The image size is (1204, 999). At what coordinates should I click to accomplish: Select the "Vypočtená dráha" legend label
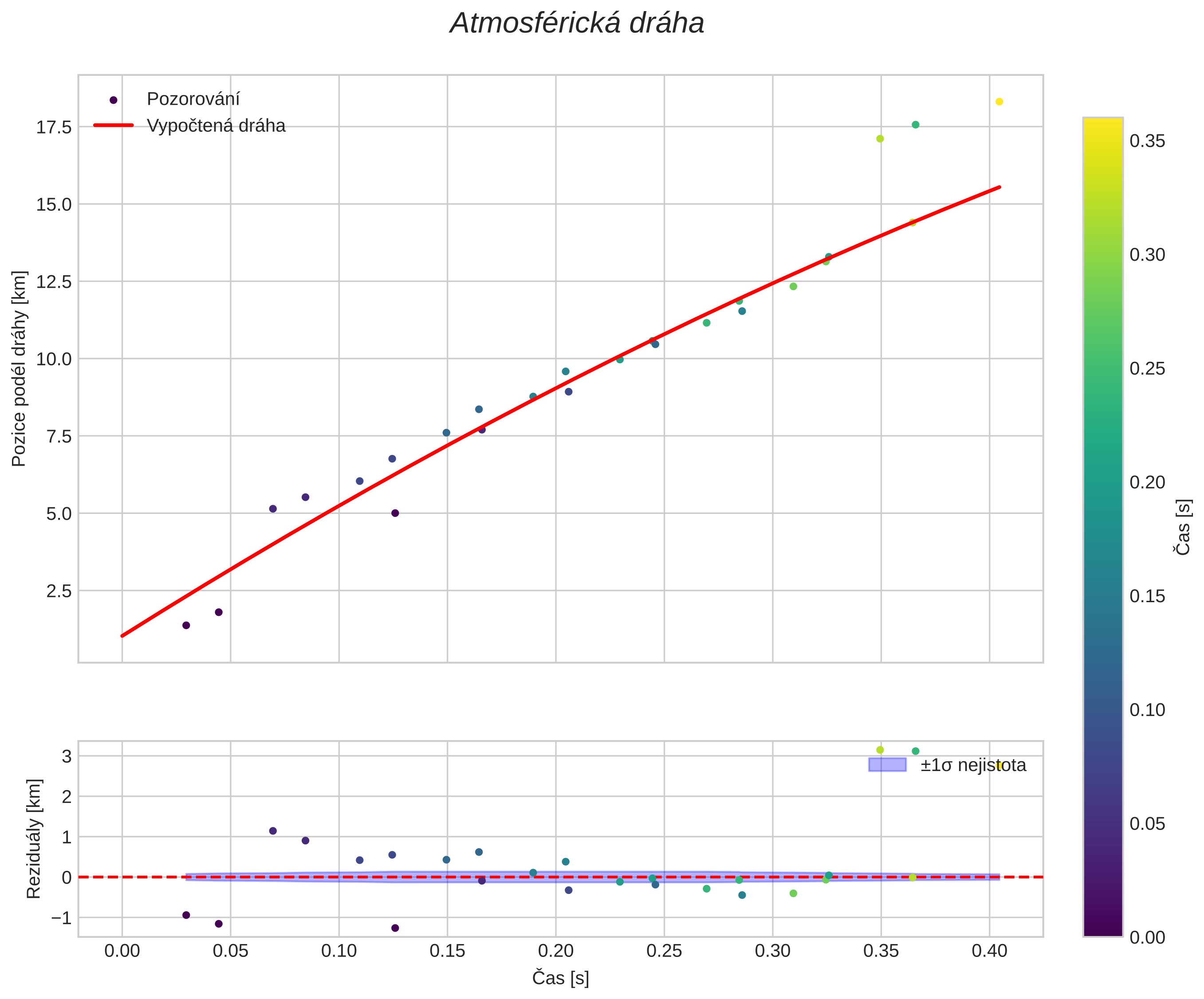pos(216,125)
